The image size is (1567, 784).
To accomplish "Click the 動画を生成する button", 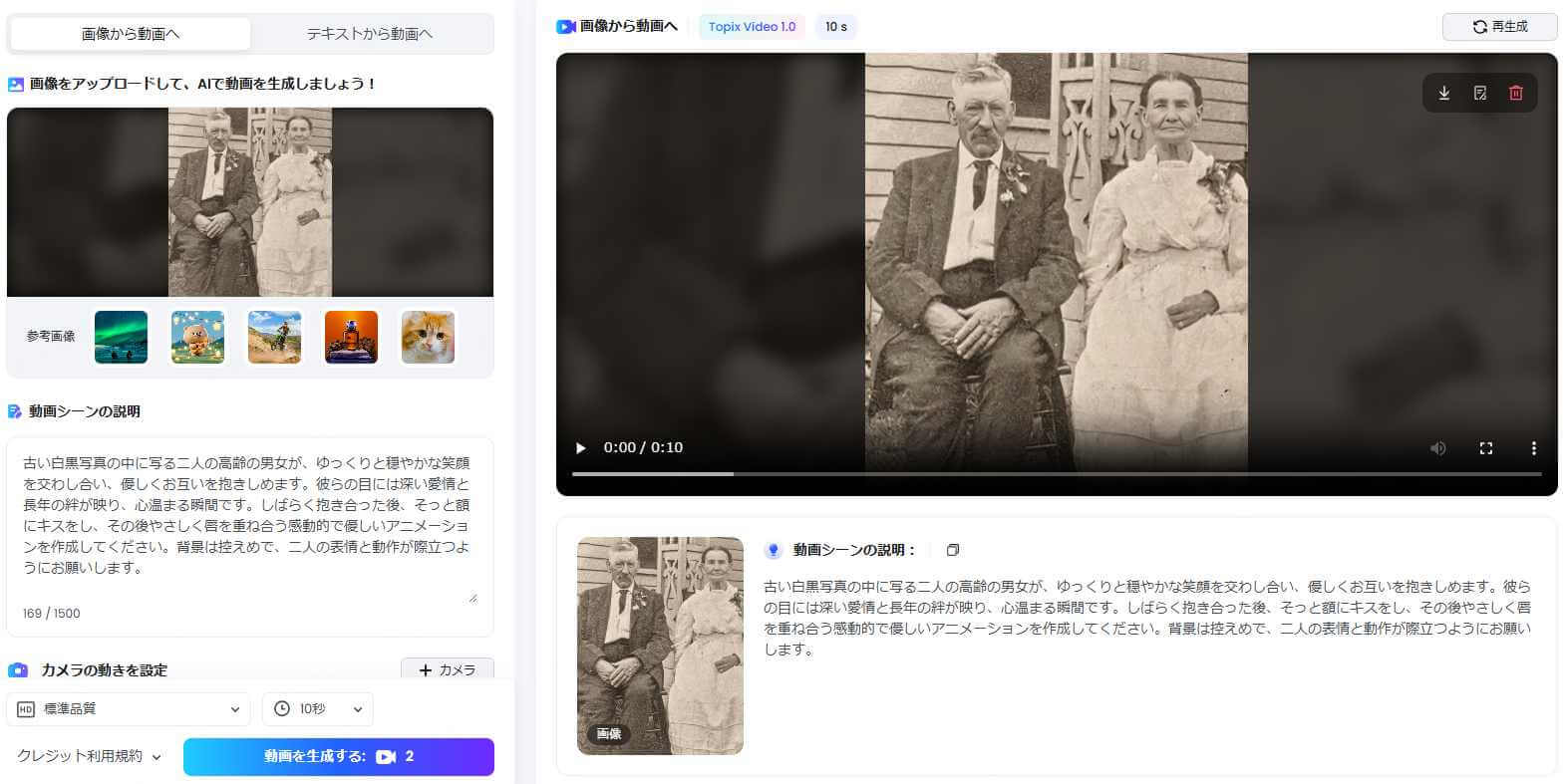I will point(339,756).
